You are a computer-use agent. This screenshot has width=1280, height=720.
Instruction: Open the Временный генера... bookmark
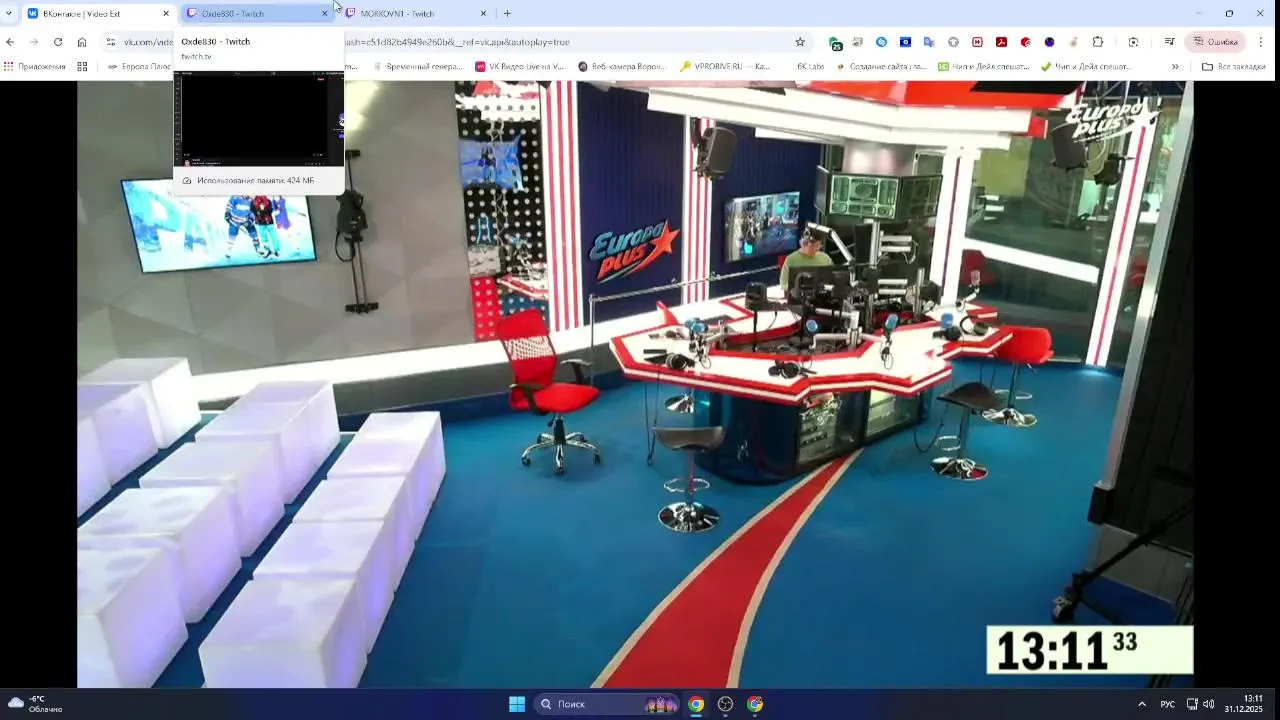click(416, 67)
